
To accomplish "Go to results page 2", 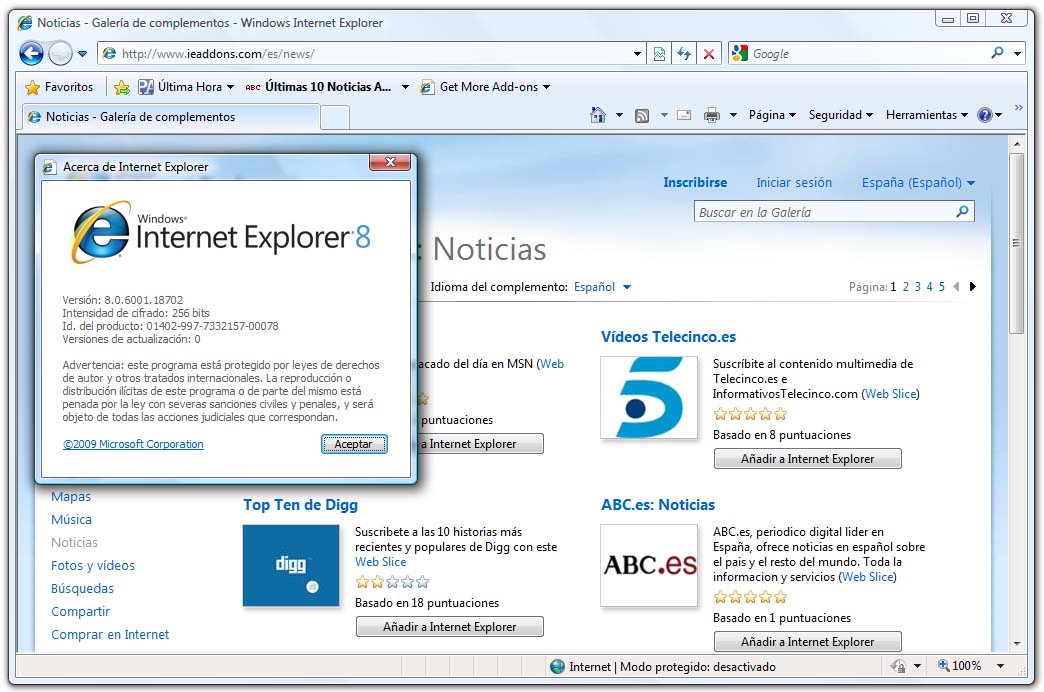I will [x=906, y=287].
